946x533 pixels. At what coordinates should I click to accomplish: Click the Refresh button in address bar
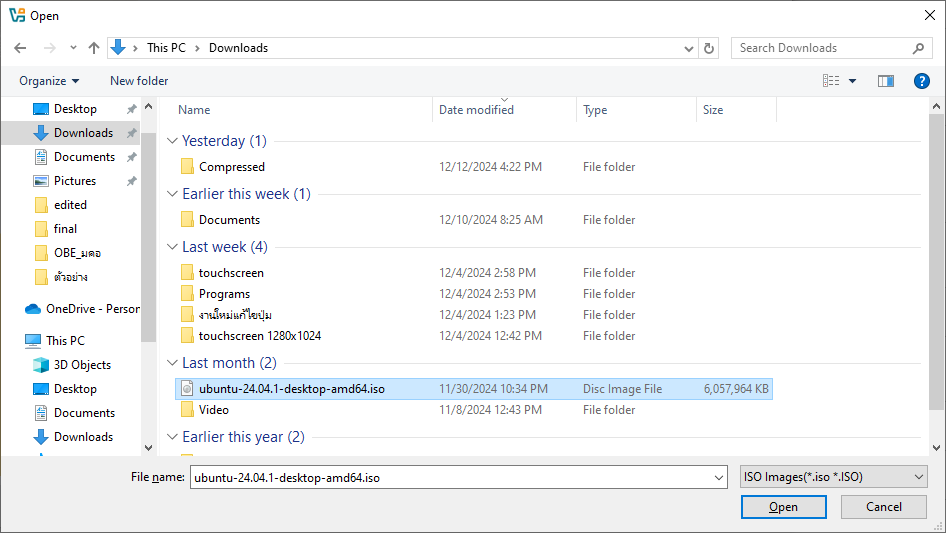709,48
